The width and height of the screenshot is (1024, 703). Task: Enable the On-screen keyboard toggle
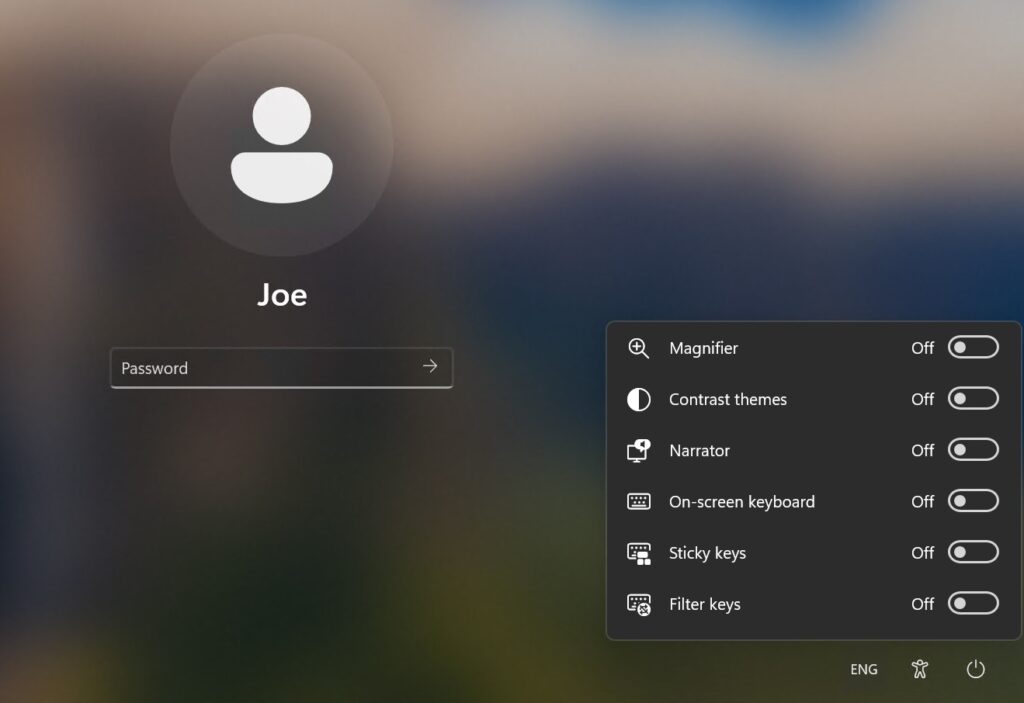tap(972, 501)
